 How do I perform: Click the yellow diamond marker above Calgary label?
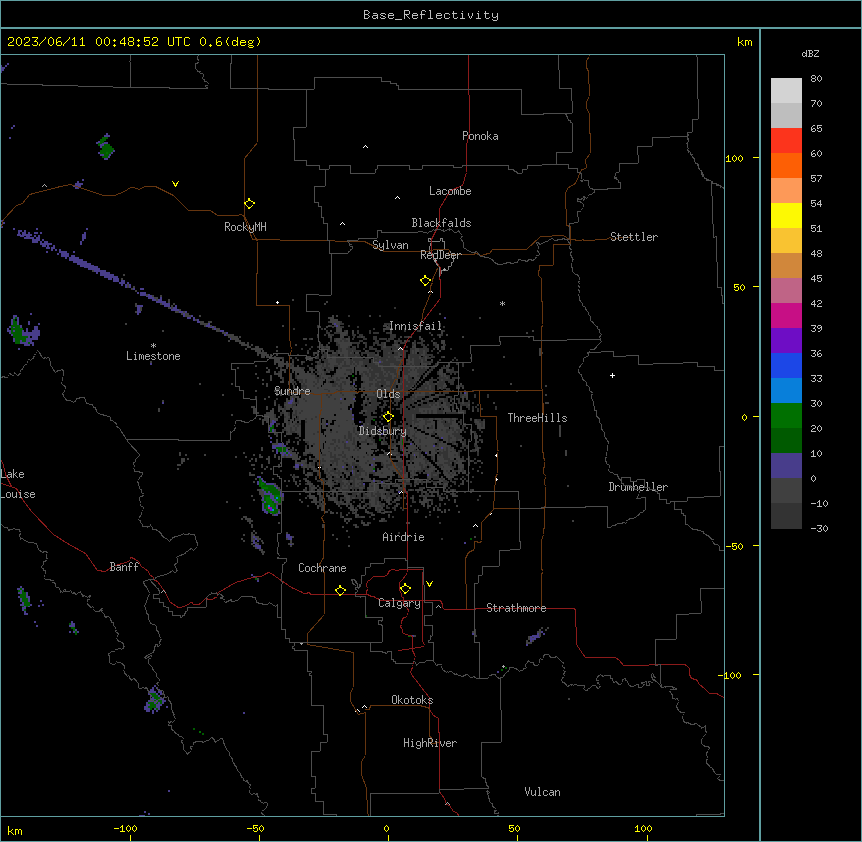pyautogui.click(x=405, y=589)
